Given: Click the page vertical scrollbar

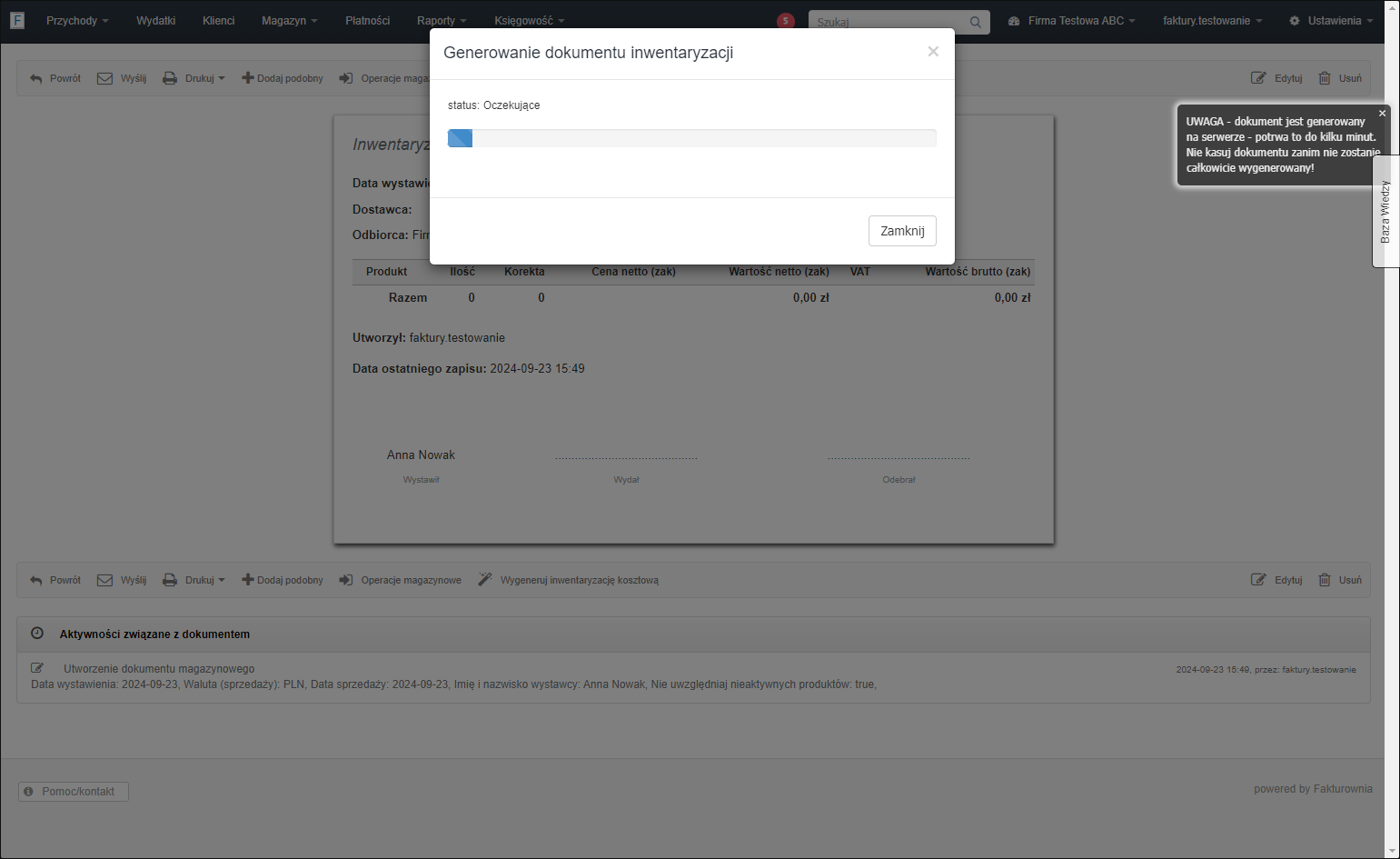Looking at the screenshot, I should [1392, 429].
